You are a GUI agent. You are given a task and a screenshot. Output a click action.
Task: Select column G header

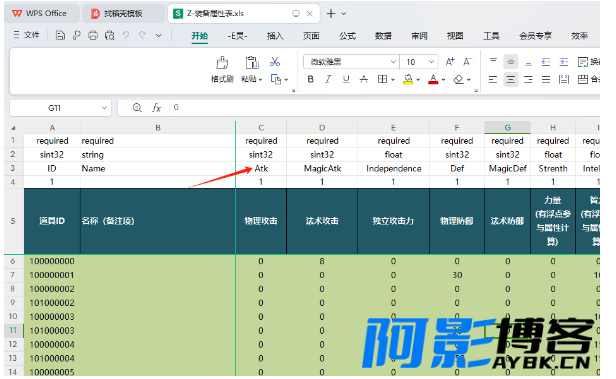click(x=507, y=128)
